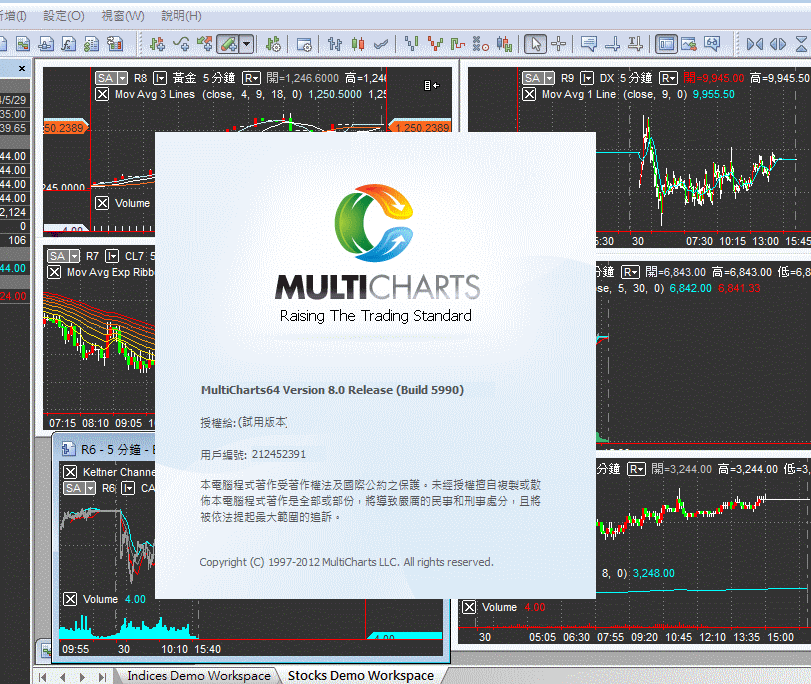The width and height of the screenshot is (811, 684).
Task: Switch to Stocks Demo Workspace tab
Action: pyautogui.click(x=361, y=676)
